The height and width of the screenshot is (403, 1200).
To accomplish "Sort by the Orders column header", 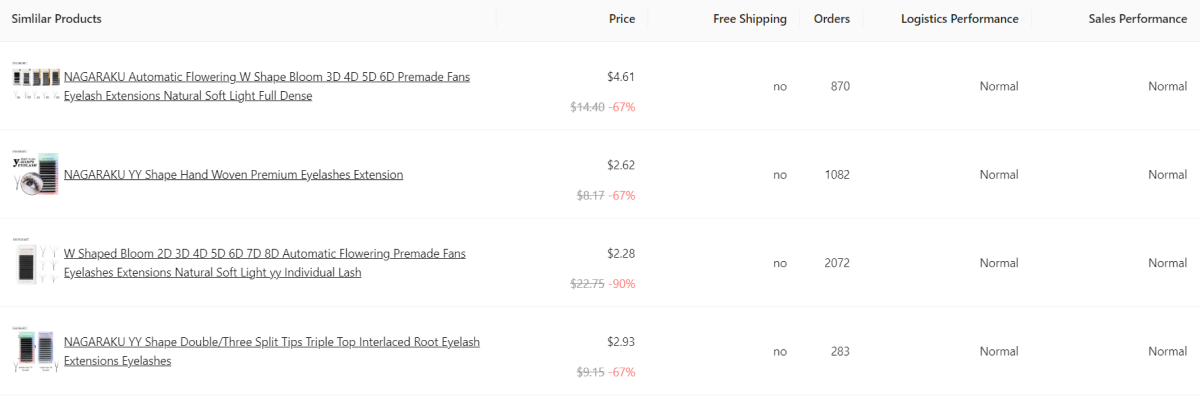I will point(832,19).
